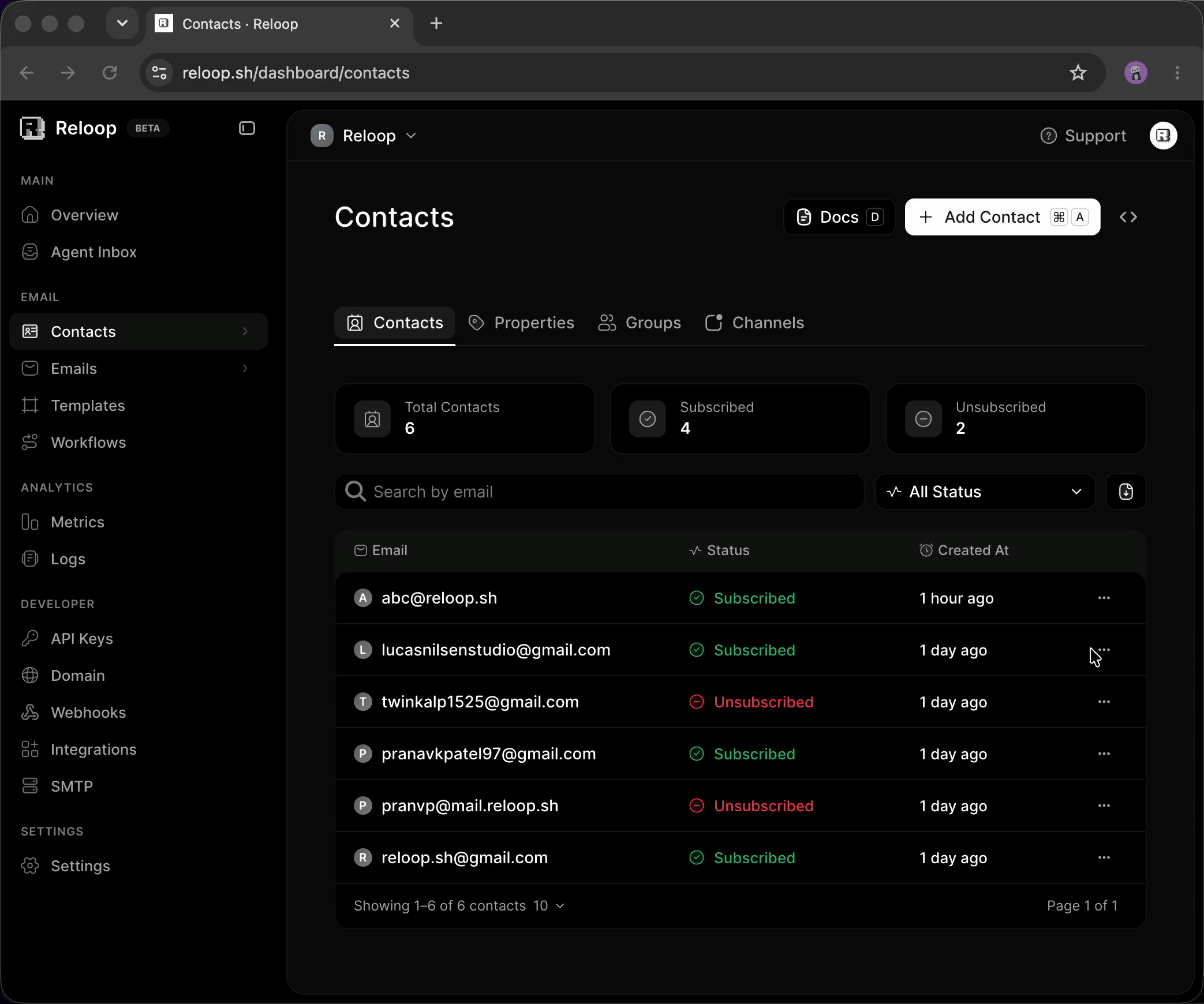The image size is (1204, 1004).
Task: Click the browser forward arrow
Action: [68, 73]
